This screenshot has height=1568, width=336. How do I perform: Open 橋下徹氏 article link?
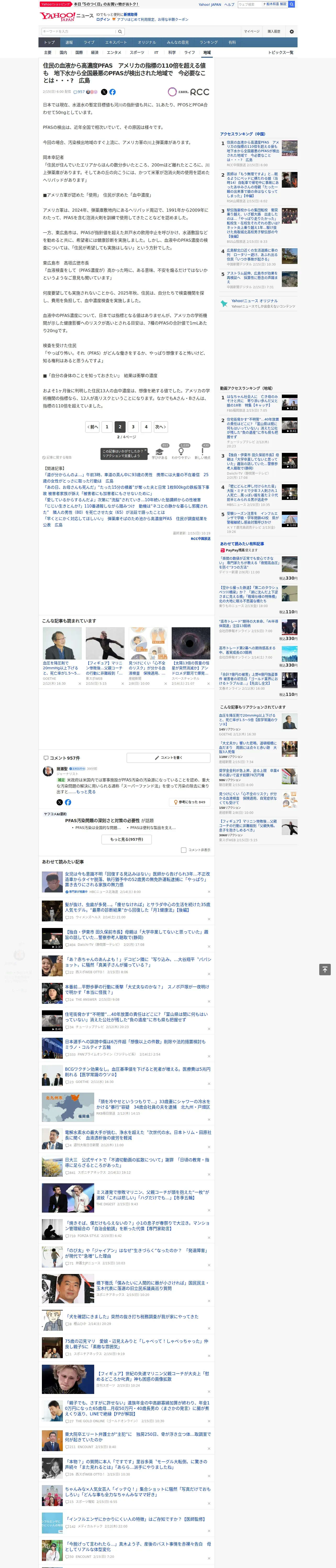click(153, 1285)
